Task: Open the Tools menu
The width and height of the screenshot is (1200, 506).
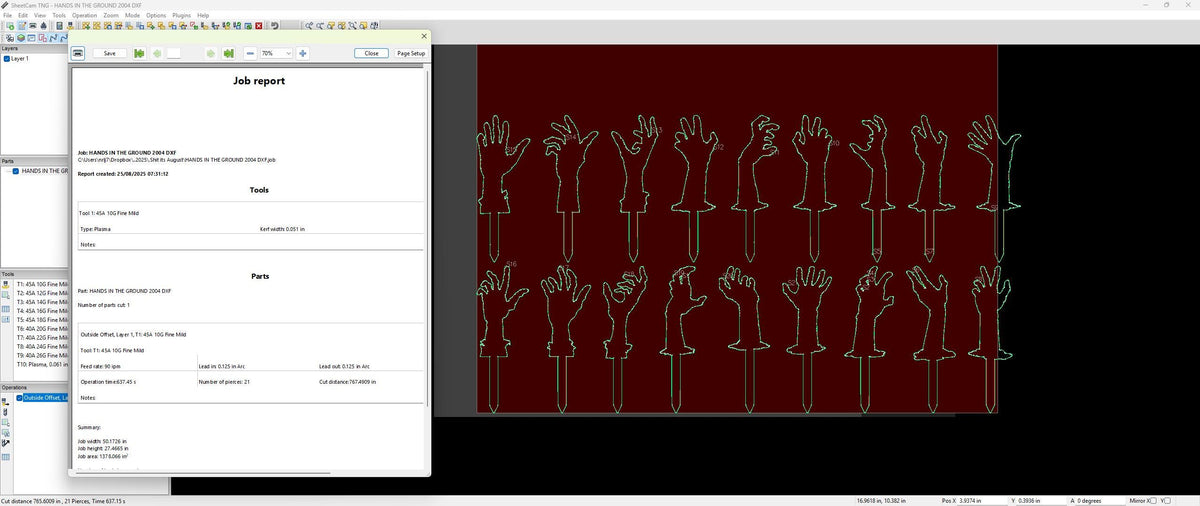Action: coord(59,16)
